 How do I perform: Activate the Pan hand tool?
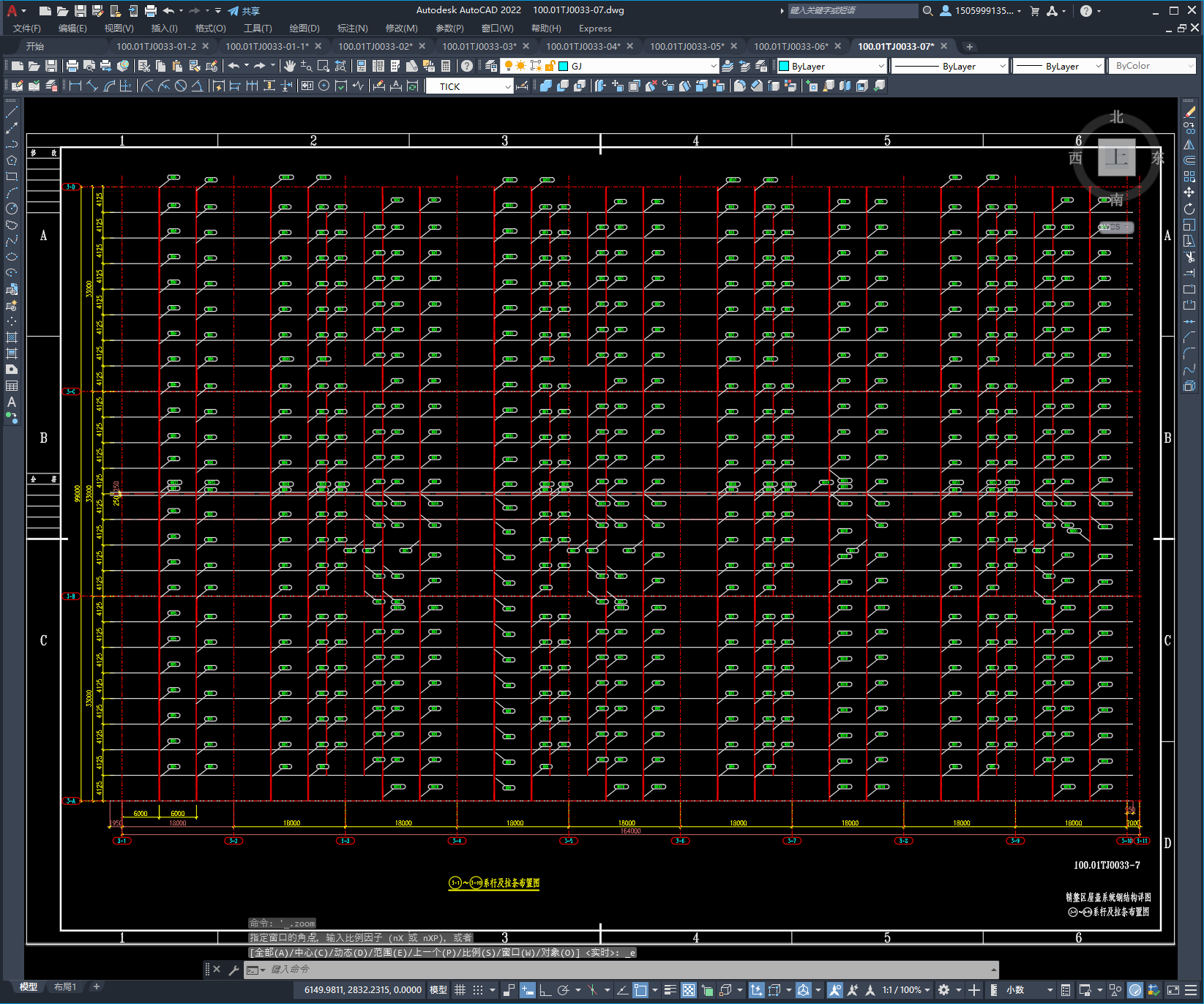click(290, 66)
